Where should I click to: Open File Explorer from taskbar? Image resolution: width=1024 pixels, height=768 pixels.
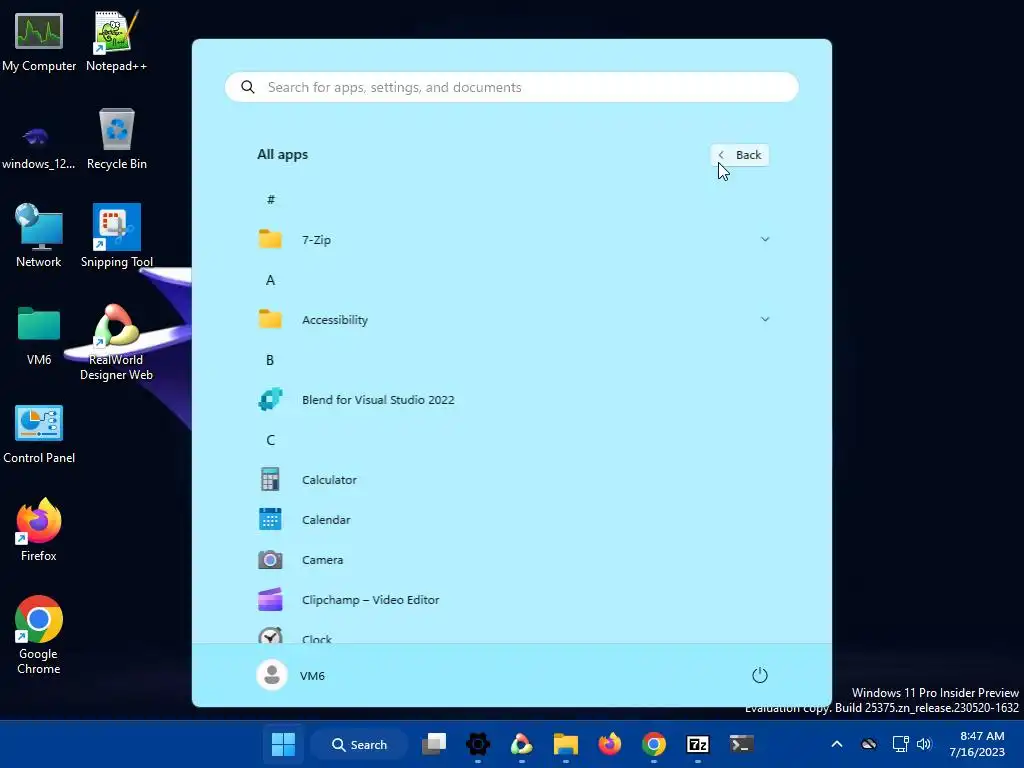566,744
